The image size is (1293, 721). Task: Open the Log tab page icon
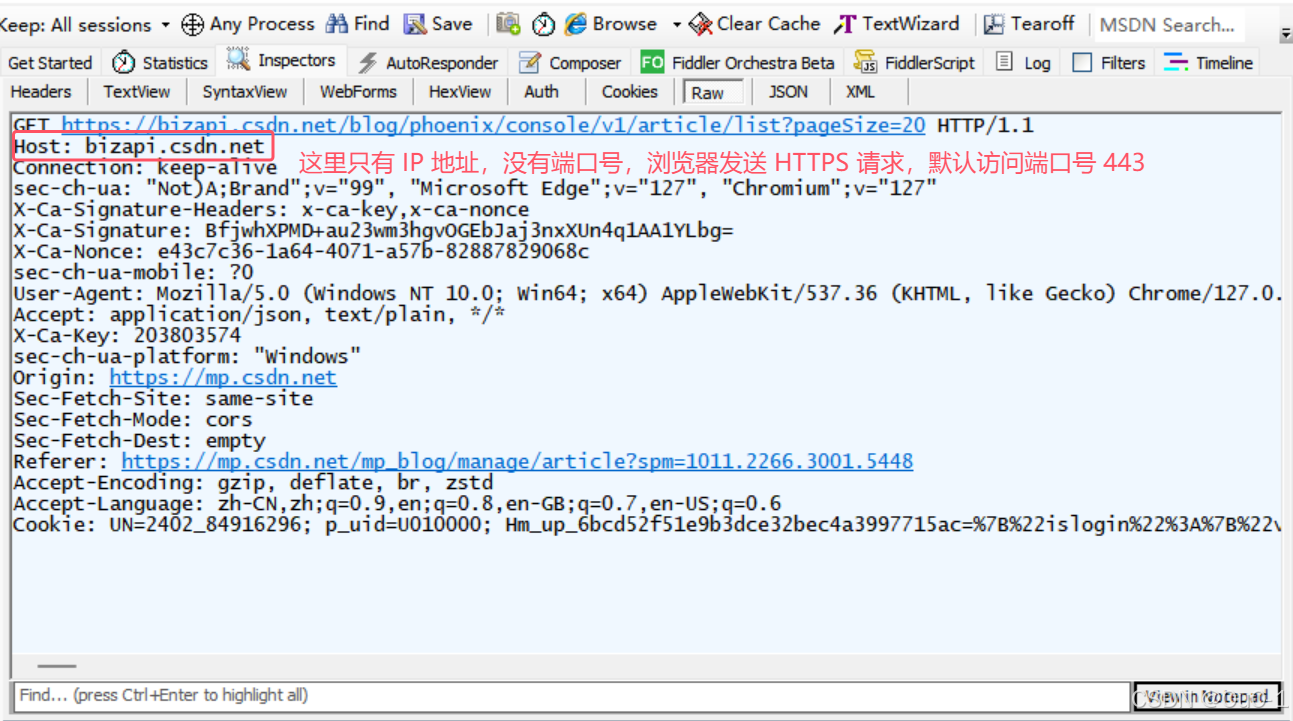tap(1004, 62)
